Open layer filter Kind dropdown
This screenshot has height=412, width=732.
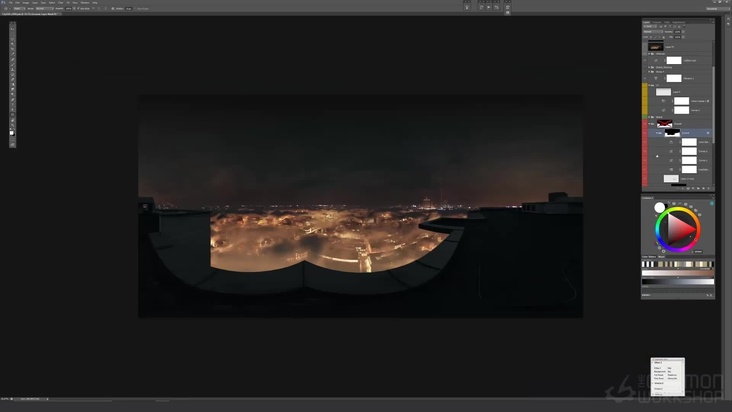coord(650,26)
